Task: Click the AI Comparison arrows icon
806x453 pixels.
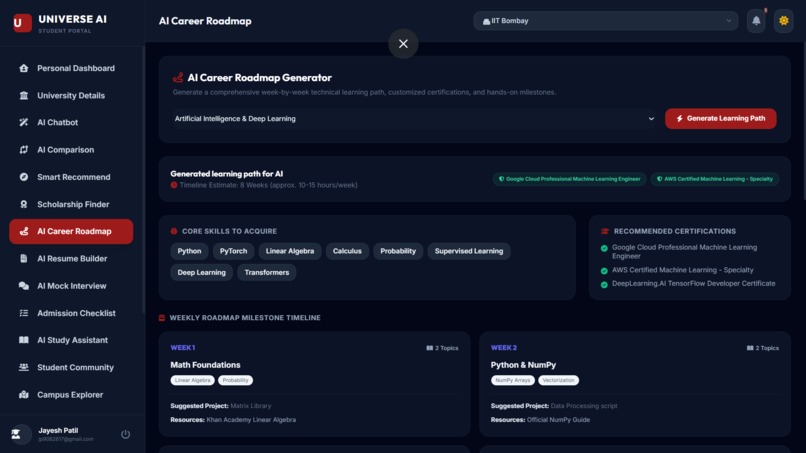Action: point(24,150)
